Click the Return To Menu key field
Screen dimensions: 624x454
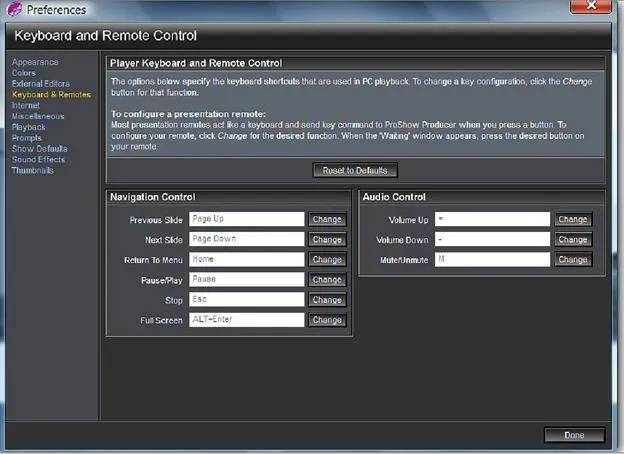pyautogui.click(x=245, y=260)
